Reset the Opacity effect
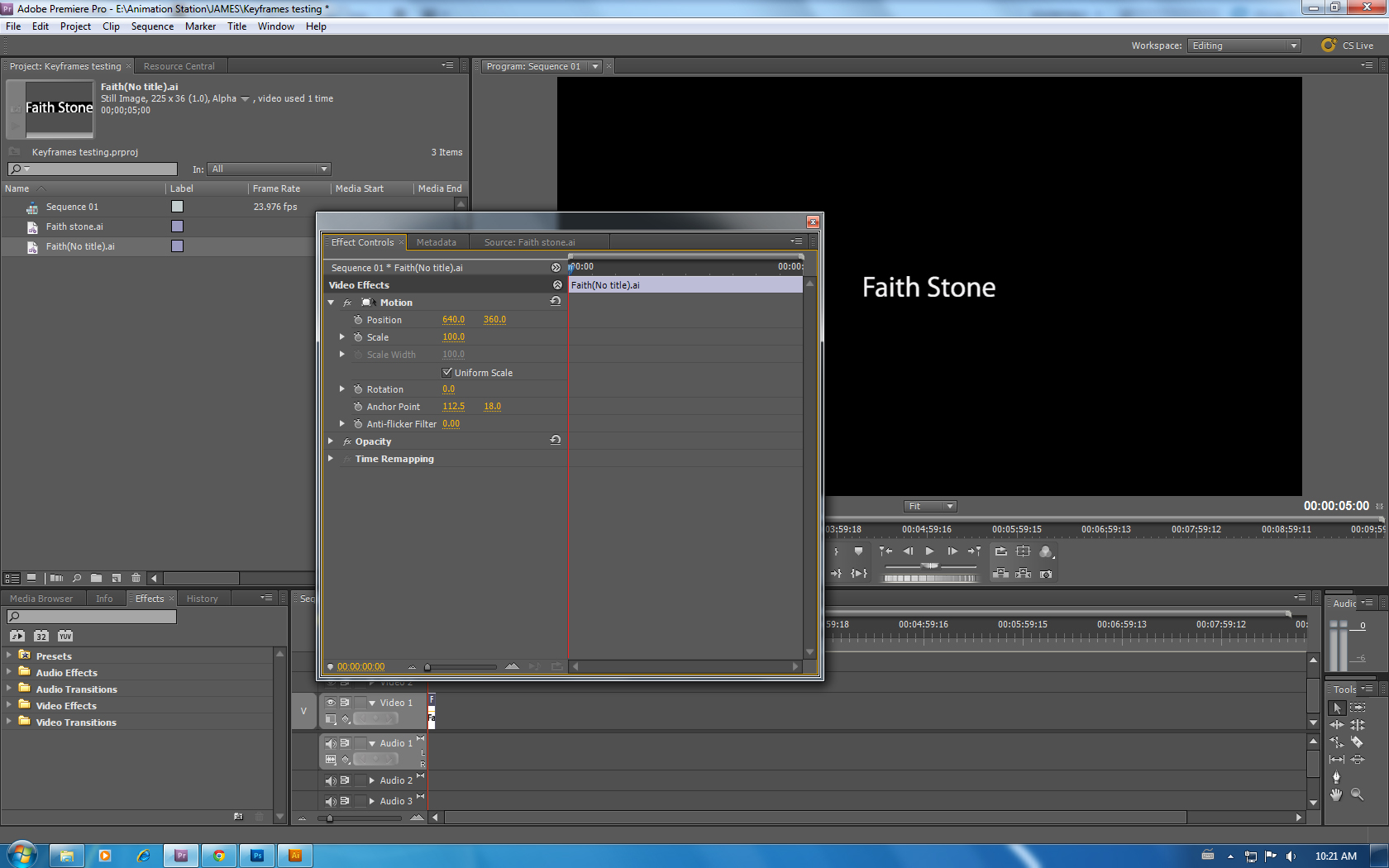1389x868 pixels. click(556, 441)
